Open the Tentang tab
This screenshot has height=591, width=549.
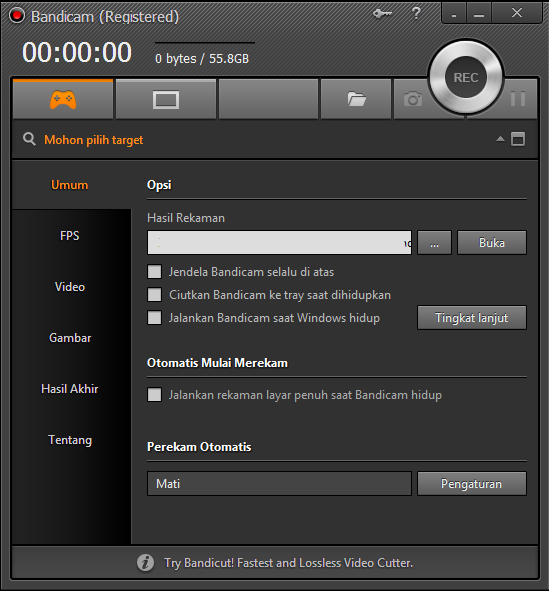(x=70, y=440)
